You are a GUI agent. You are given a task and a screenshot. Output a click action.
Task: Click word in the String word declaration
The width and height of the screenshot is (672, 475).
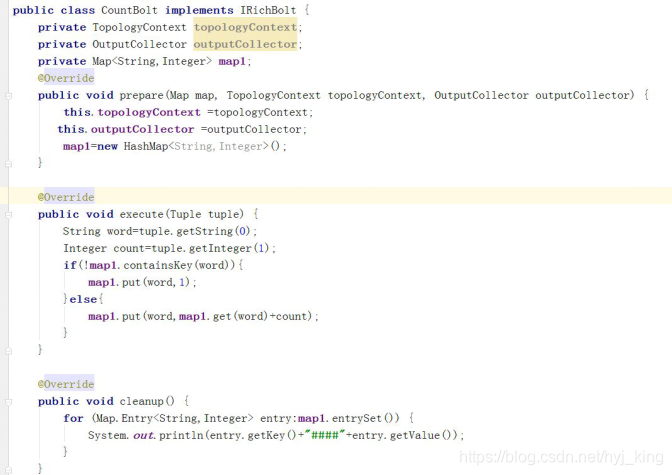coord(120,231)
